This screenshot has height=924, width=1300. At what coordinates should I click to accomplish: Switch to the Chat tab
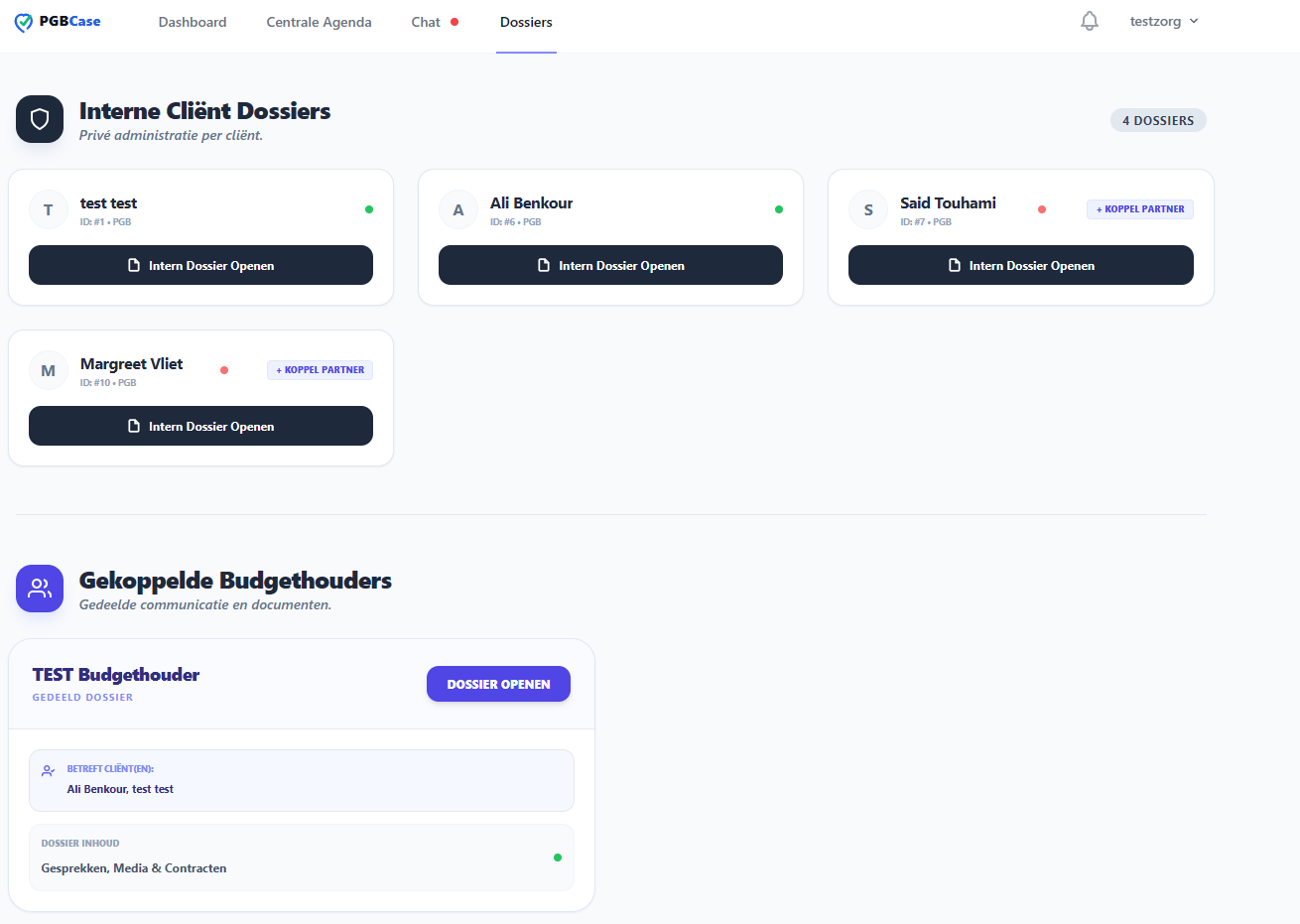coord(426,22)
